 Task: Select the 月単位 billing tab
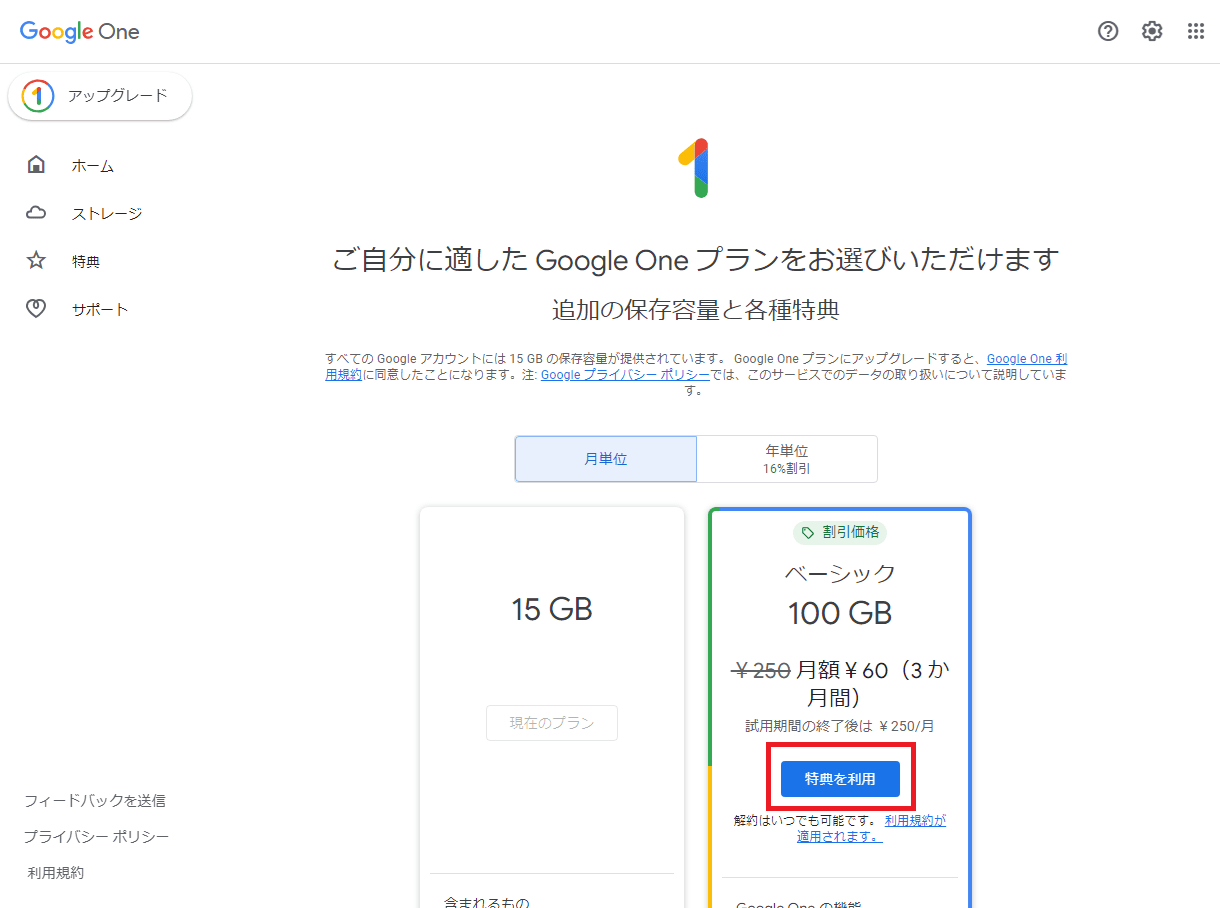point(606,459)
